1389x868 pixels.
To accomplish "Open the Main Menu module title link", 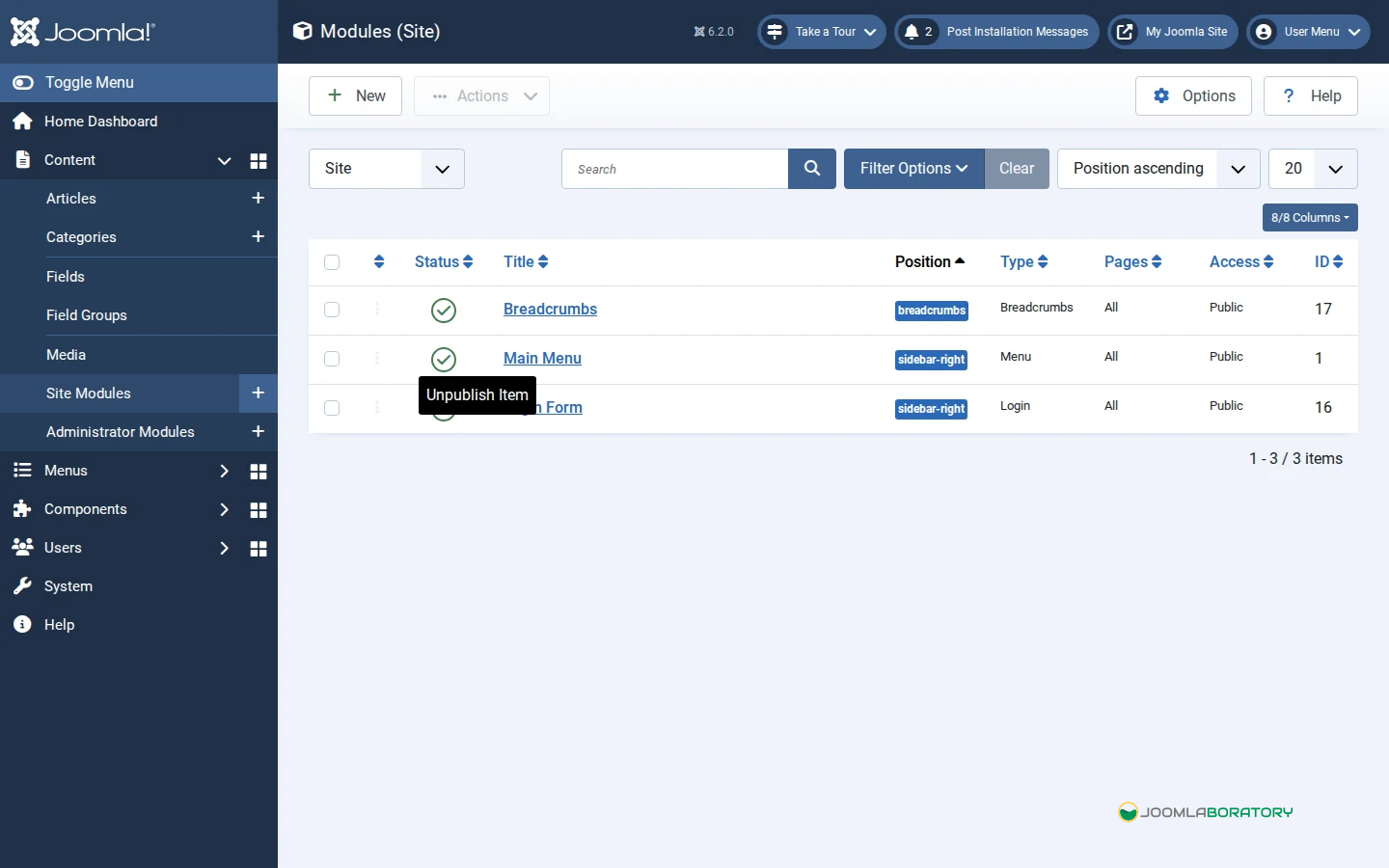I will [542, 359].
